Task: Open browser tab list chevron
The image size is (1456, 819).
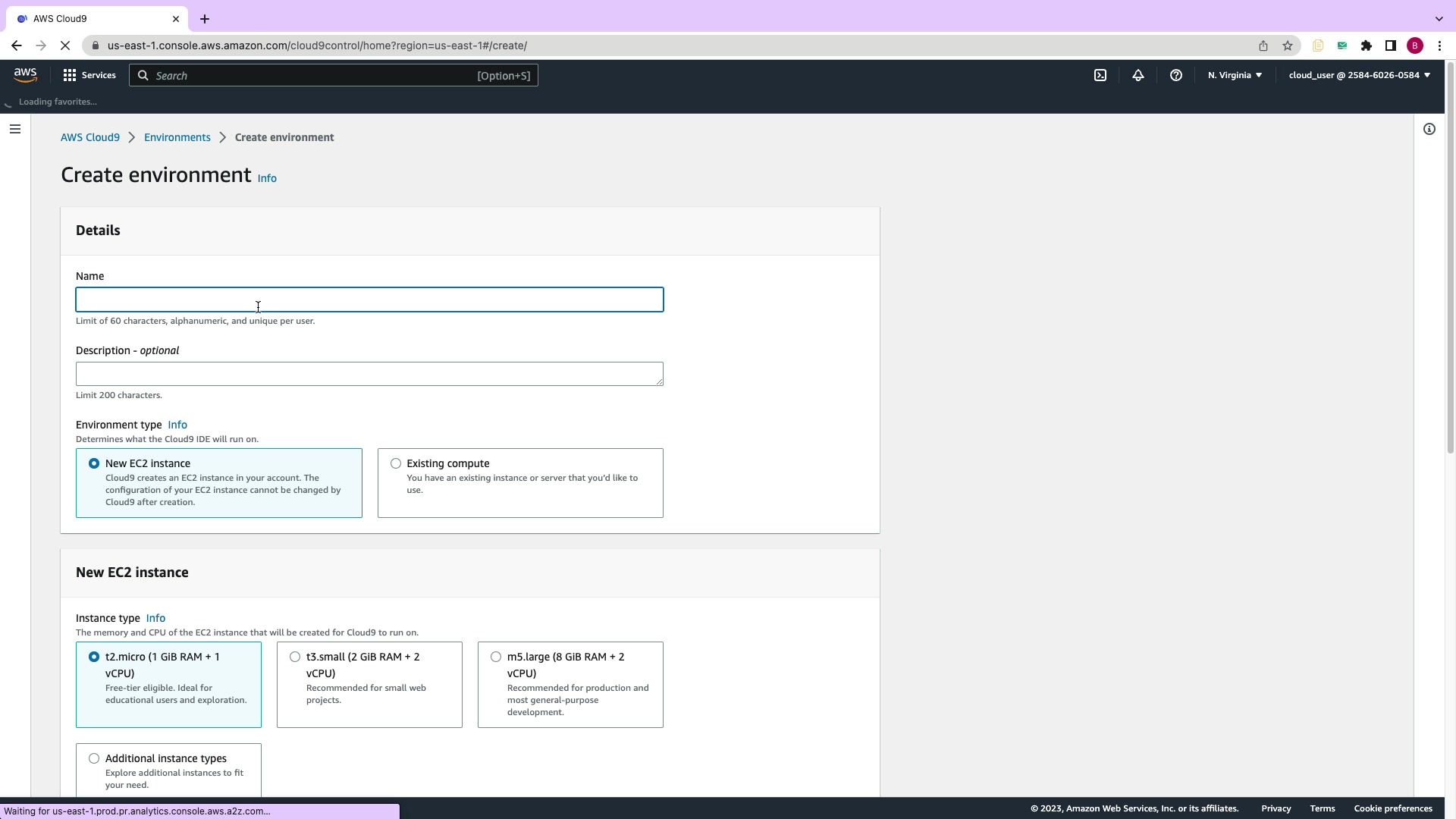Action: pyautogui.click(x=1439, y=18)
